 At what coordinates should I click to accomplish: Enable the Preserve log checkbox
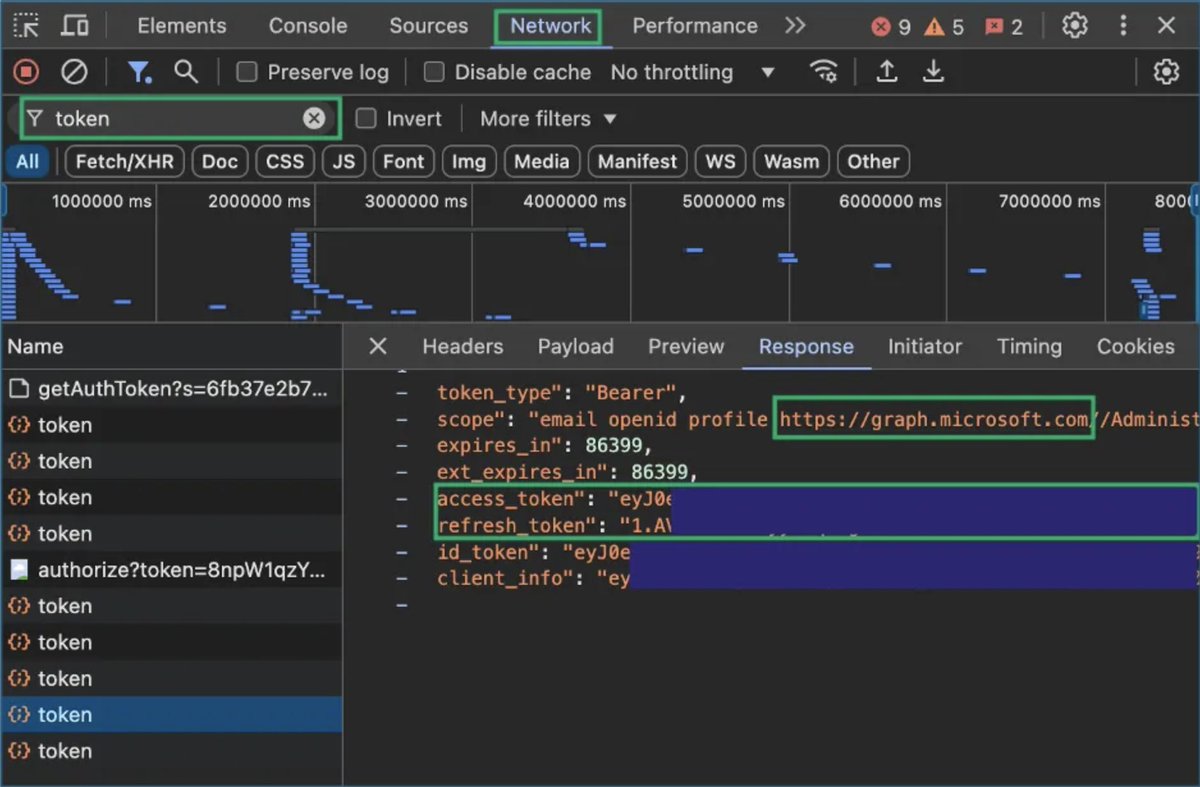[x=247, y=72]
